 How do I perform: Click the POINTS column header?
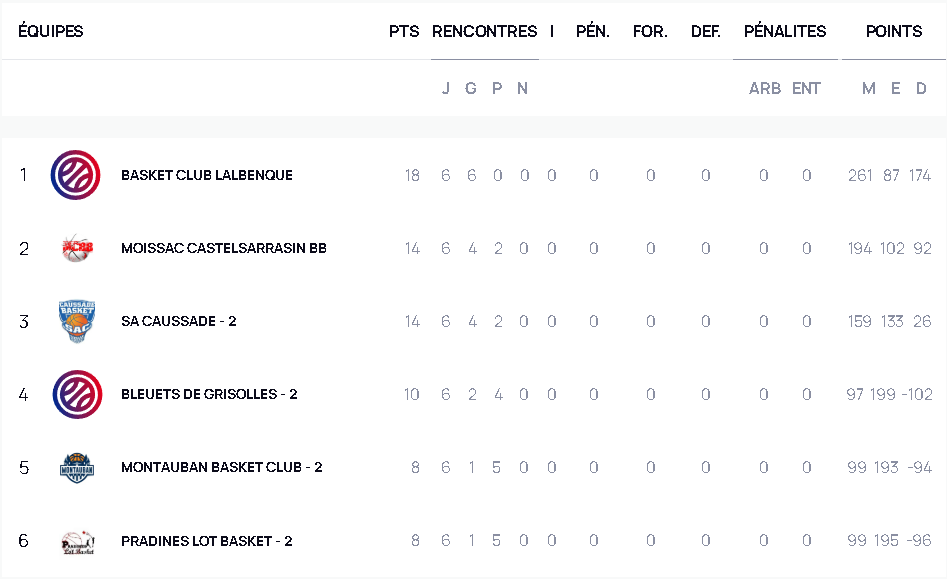coord(894,31)
